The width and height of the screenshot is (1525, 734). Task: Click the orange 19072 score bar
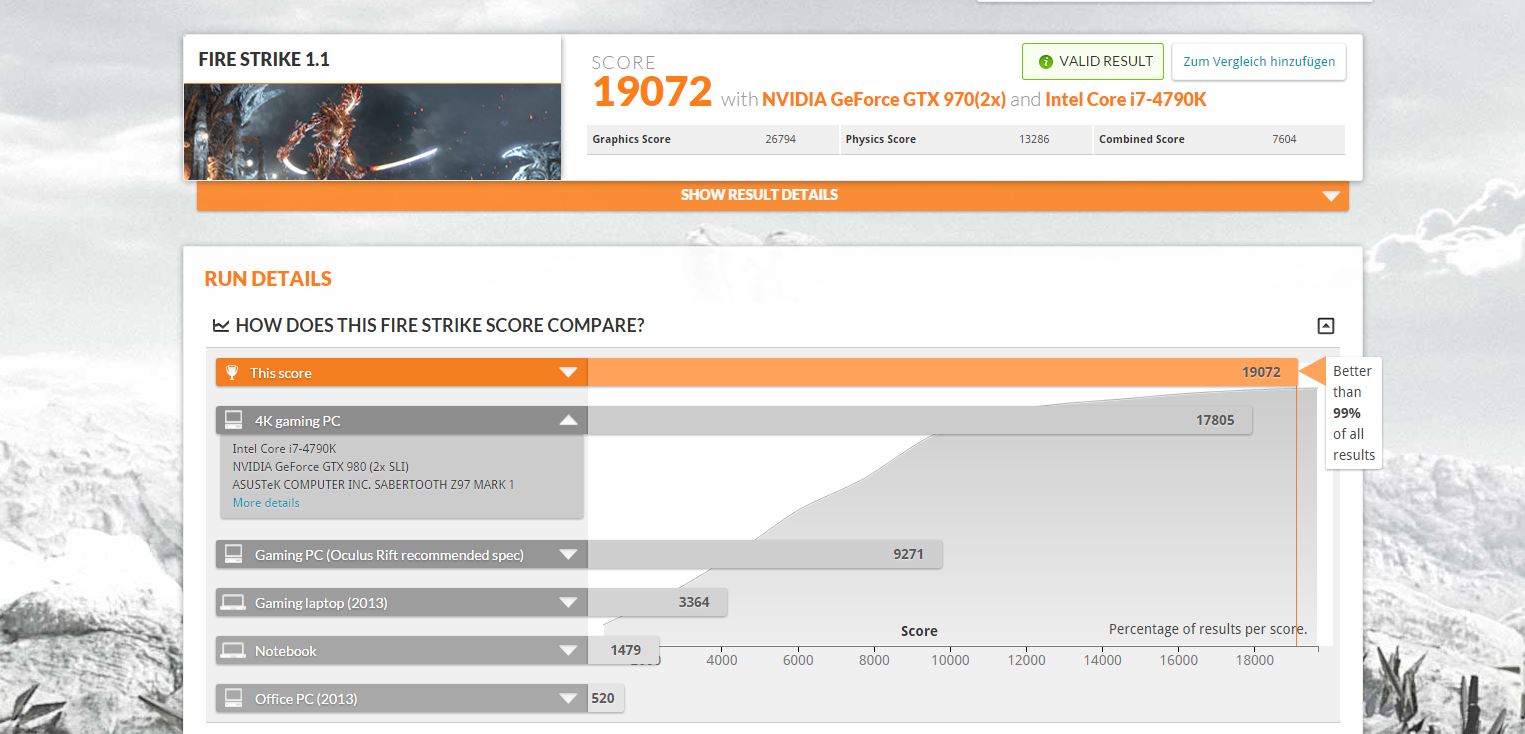[x=942, y=373]
